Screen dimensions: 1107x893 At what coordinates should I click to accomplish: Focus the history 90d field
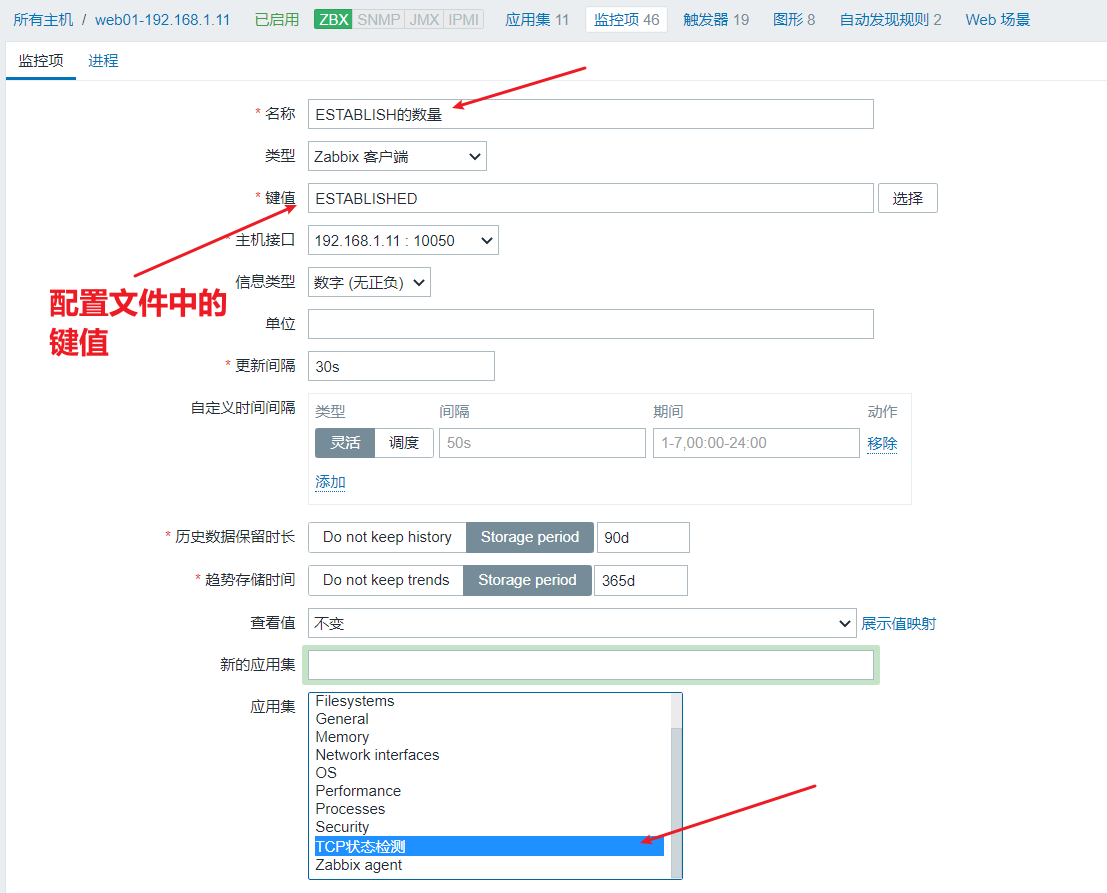(x=643, y=537)
